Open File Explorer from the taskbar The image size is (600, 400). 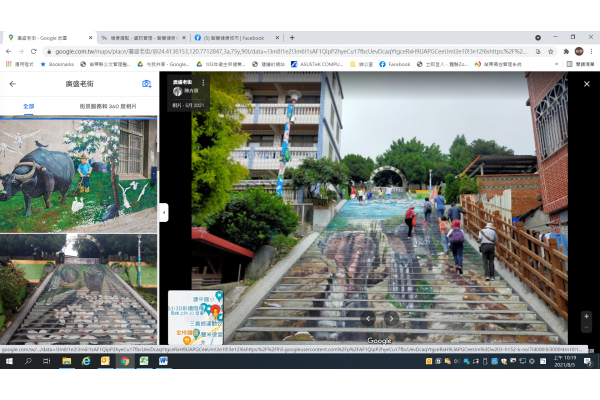pos(67,361)
